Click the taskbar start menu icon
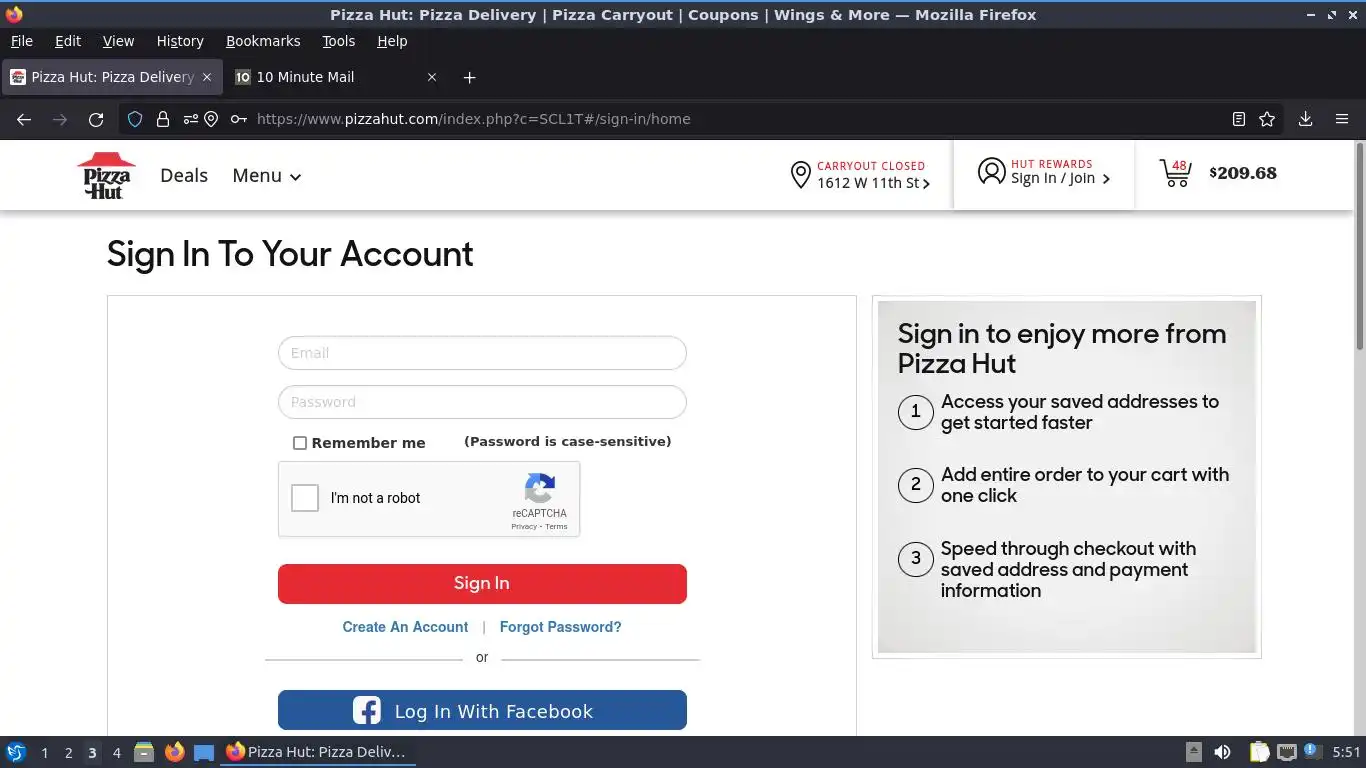The height and width of the screenshot is (768, 1366). (16, 752)
